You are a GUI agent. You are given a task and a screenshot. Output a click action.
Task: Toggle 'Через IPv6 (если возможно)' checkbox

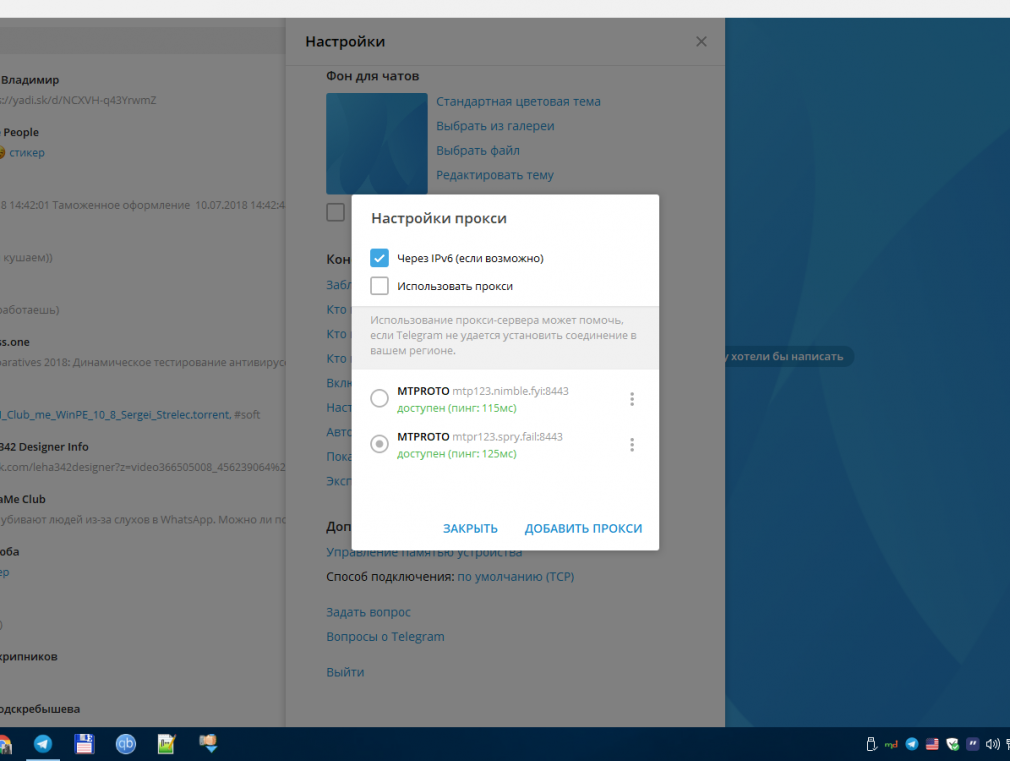(x=379, y=258)
